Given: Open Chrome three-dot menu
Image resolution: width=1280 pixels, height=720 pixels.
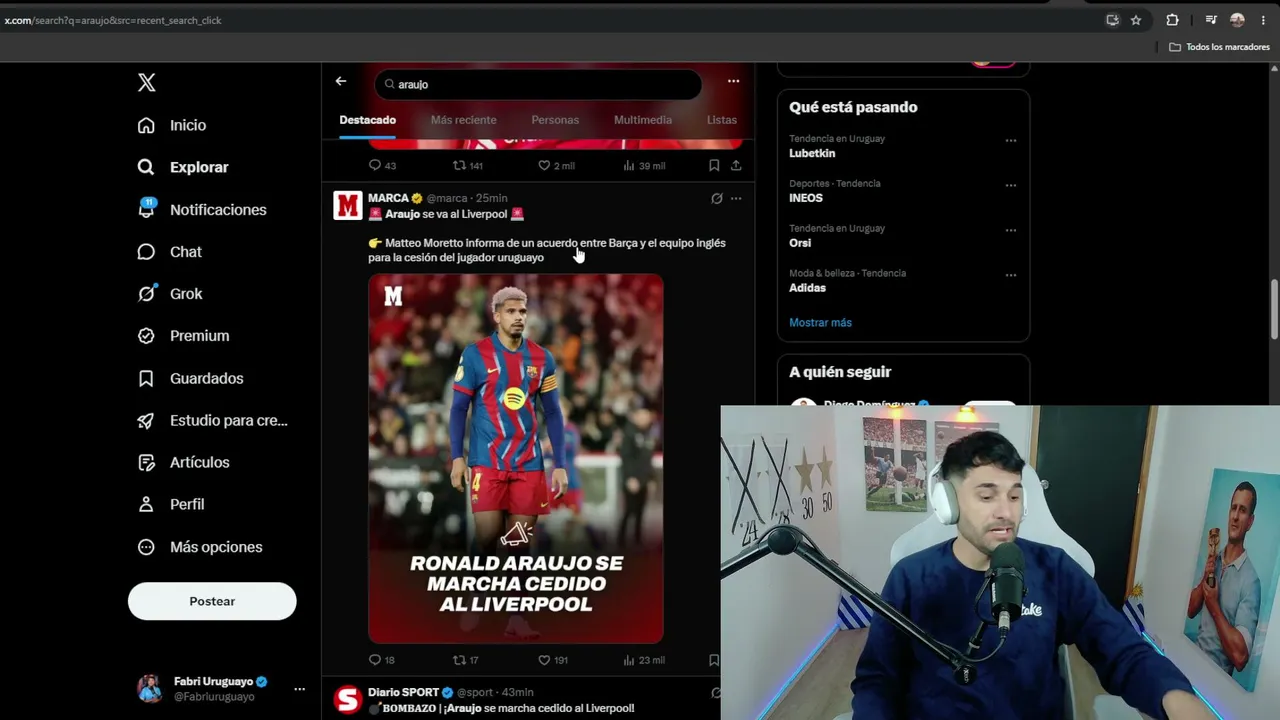Looking at the screenshot, I should pos(1263,20).
